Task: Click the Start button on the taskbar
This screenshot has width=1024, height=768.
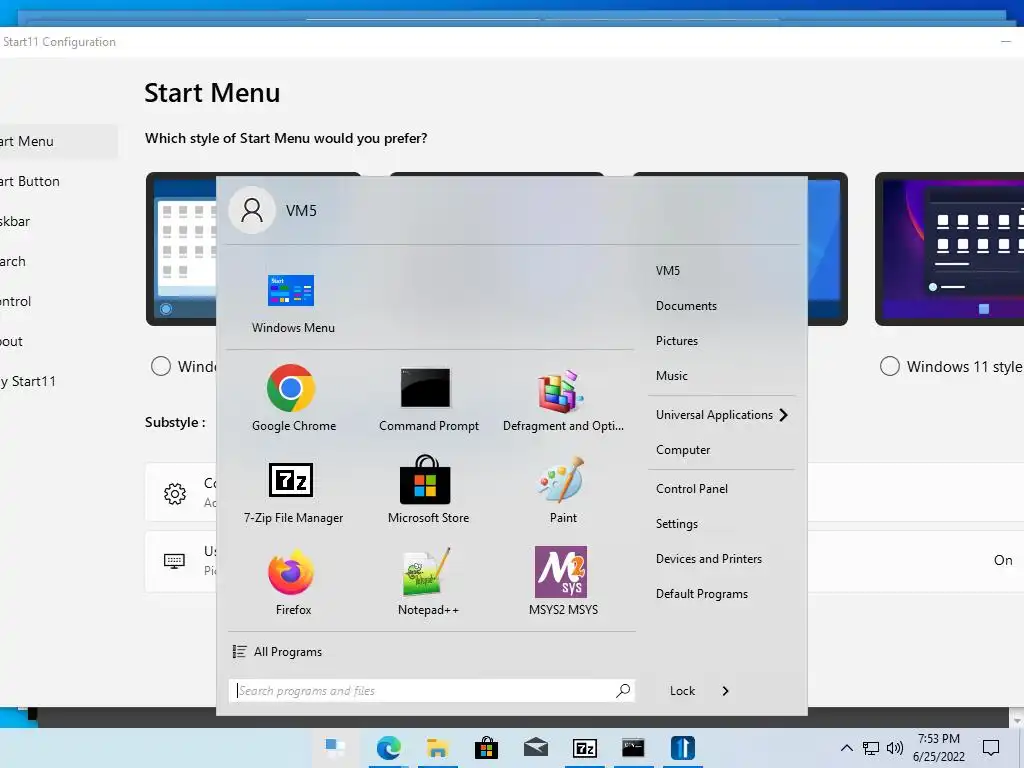Action: click(336, 747)
